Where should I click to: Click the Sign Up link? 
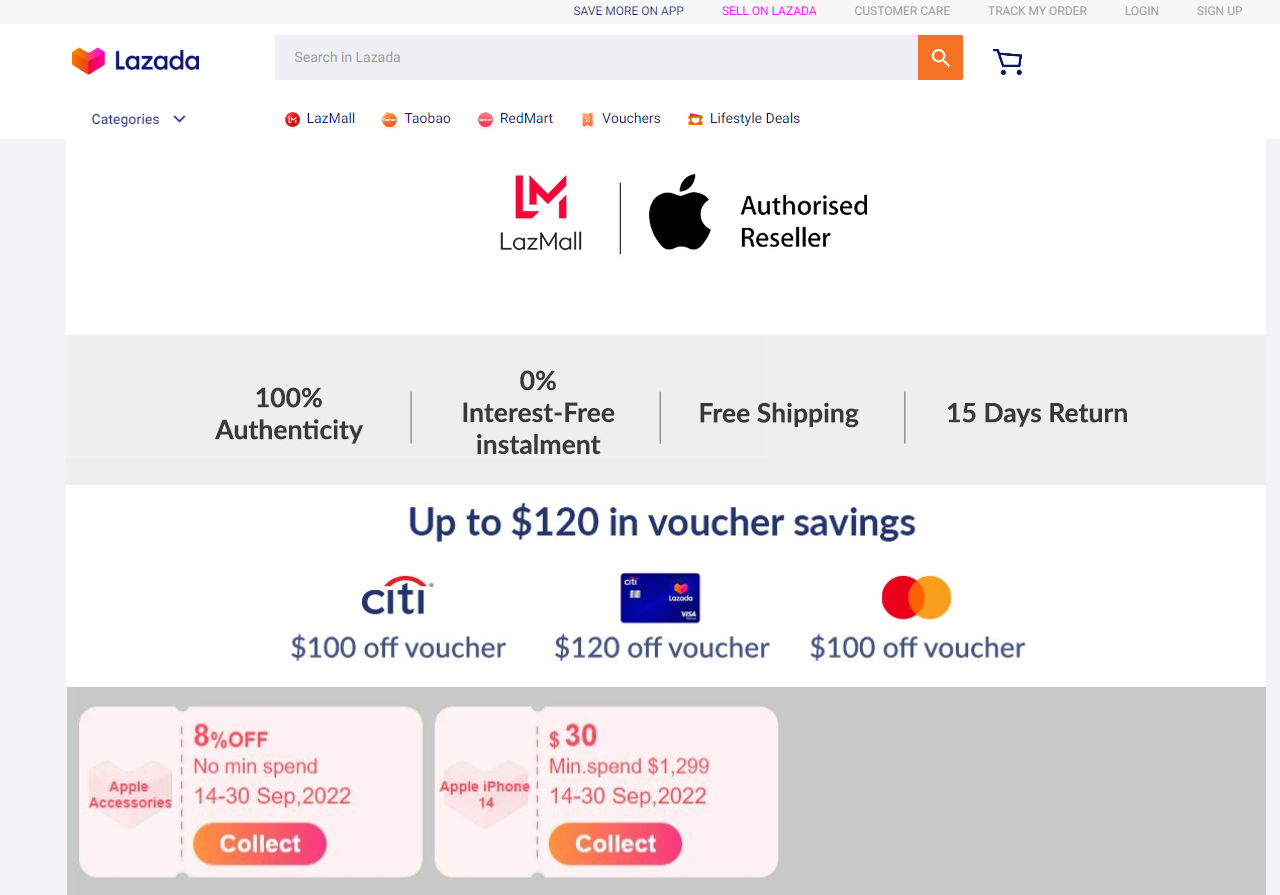(x=1219, y=11)
